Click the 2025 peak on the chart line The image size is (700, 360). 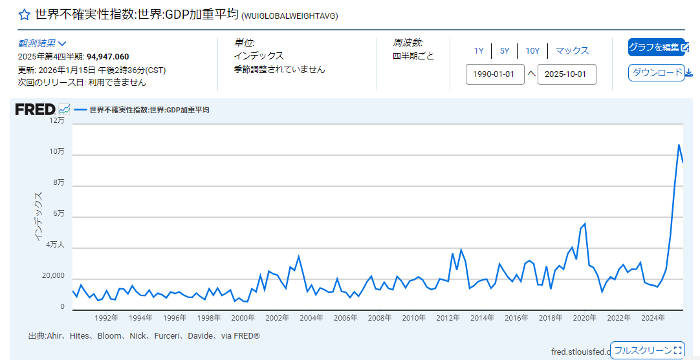pyautogui.click(x=679, y=145)
